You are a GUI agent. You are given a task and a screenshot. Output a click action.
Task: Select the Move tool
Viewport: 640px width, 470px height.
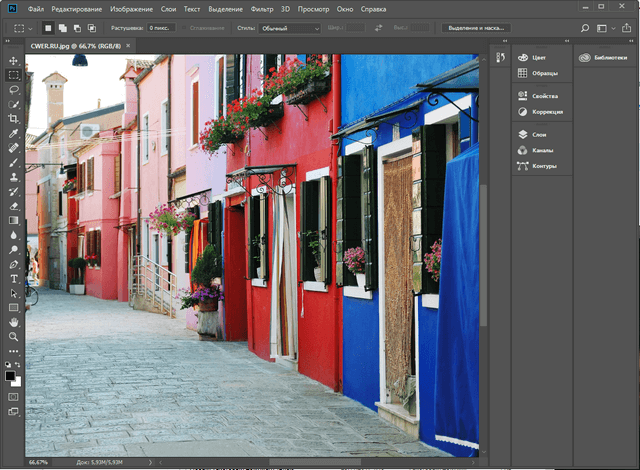tap(14, 60)
